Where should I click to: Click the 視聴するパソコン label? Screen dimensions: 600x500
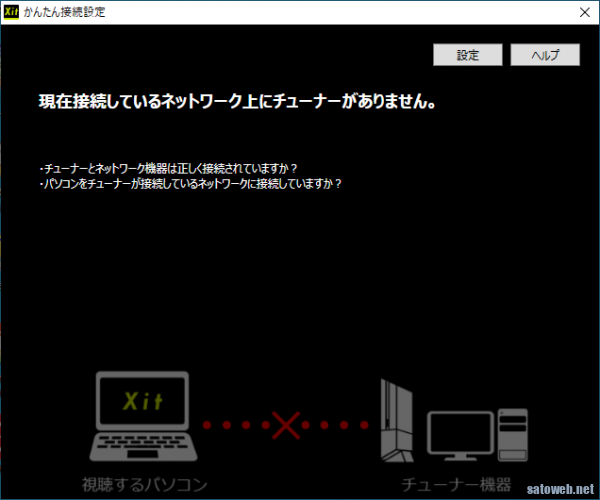(x=144, y=486)
